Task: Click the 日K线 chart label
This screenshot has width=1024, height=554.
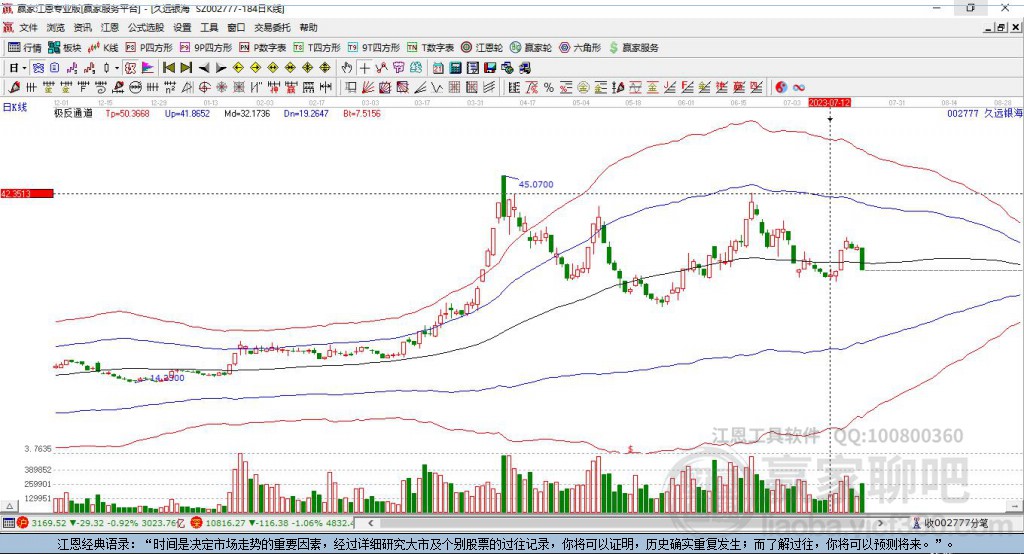Action: [14, 107]
